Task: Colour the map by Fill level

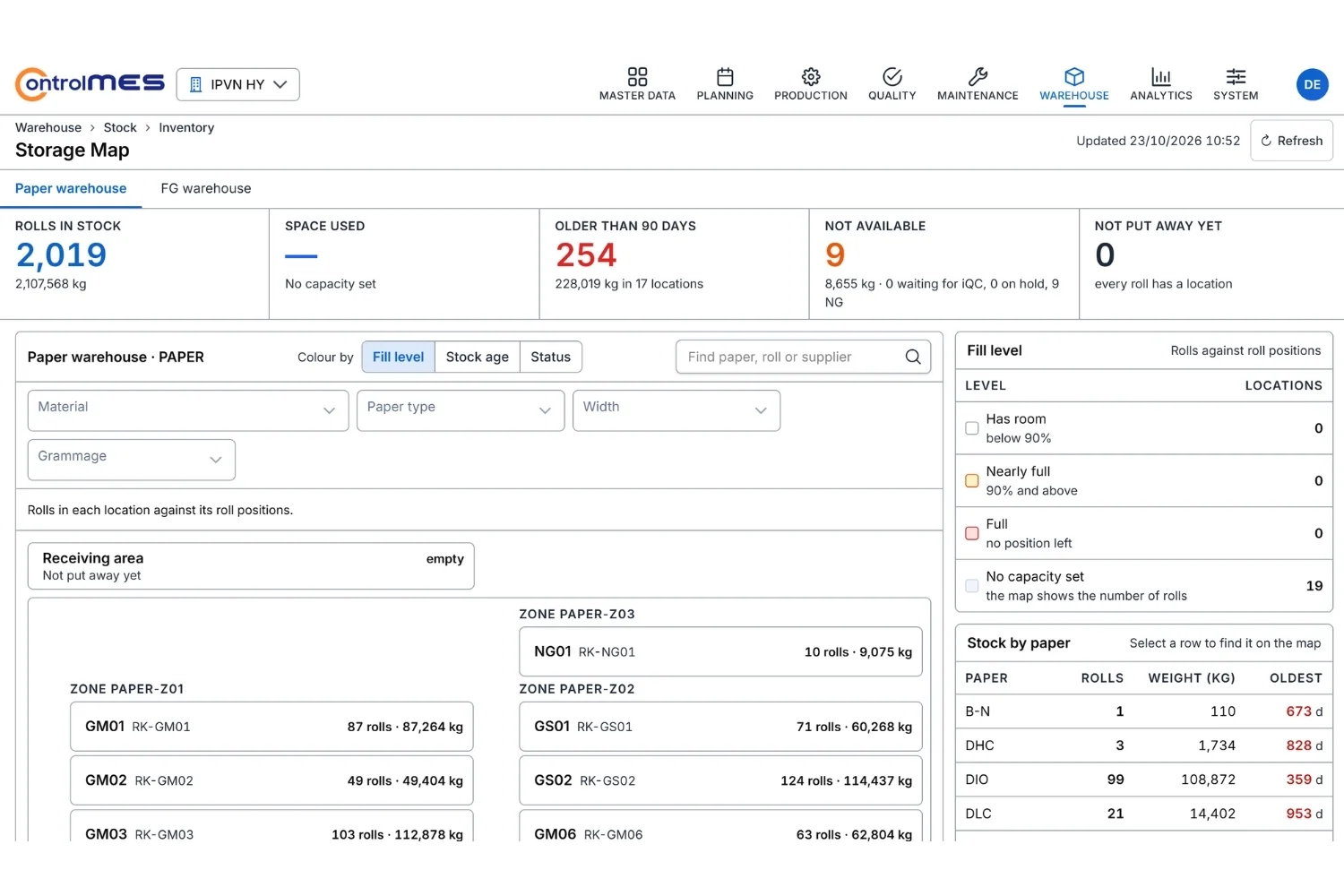Action: (398, 357)
